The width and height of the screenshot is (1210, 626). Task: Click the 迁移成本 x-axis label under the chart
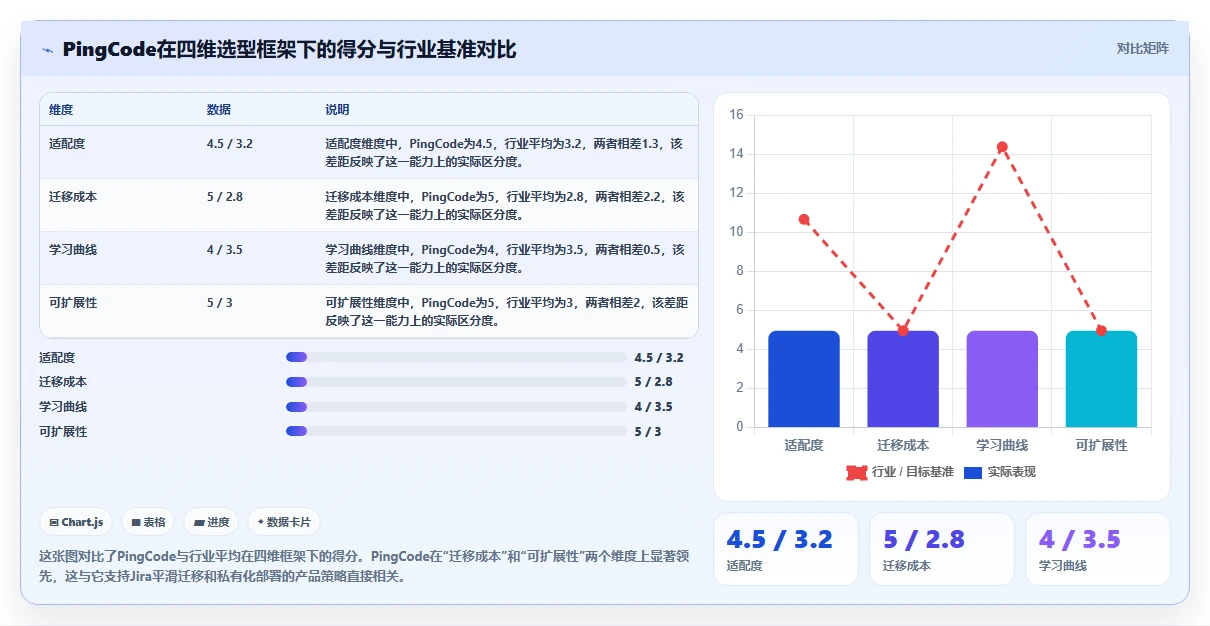[x=903, y=445]
